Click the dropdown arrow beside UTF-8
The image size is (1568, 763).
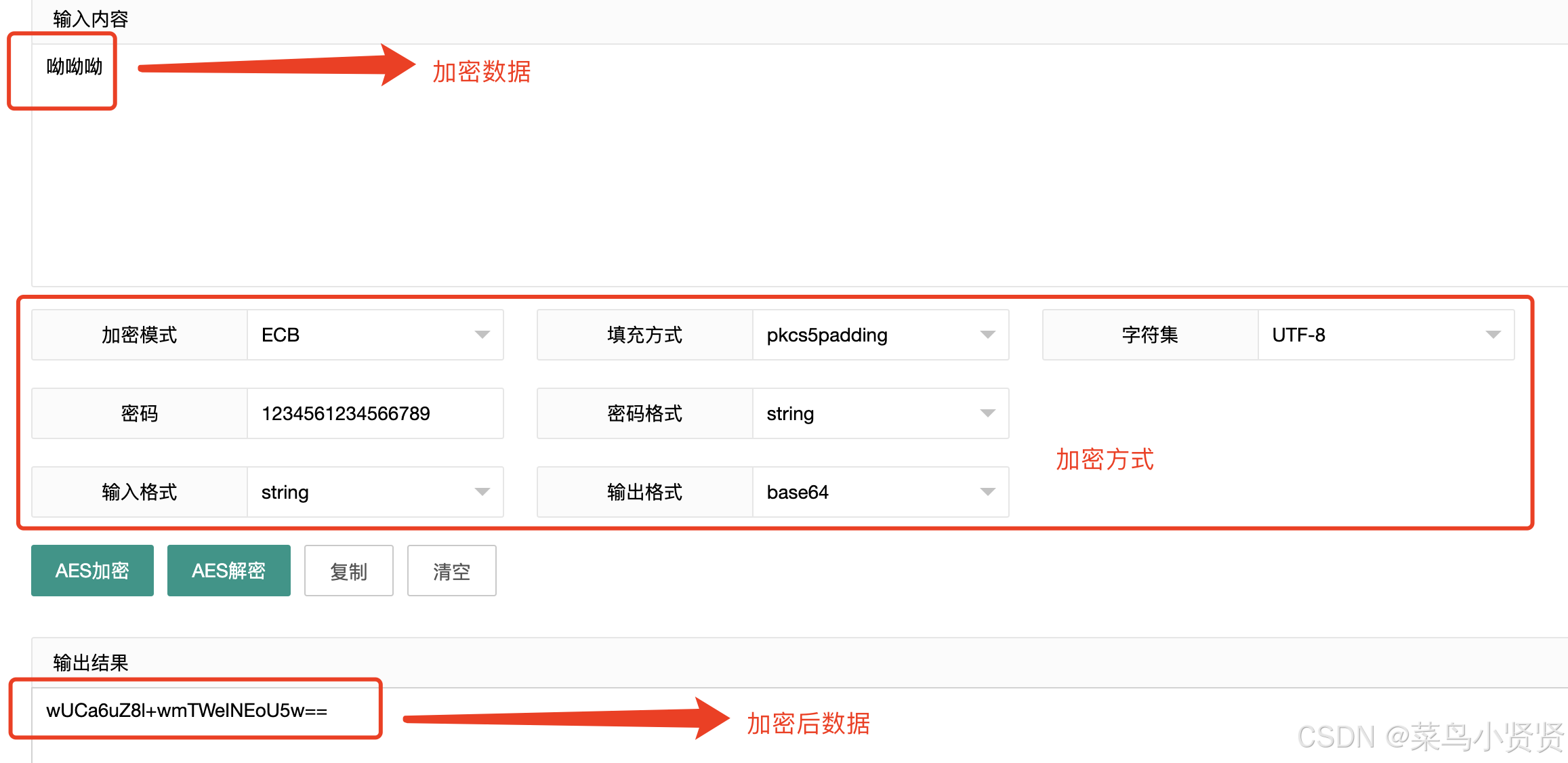pos(1493,334)
